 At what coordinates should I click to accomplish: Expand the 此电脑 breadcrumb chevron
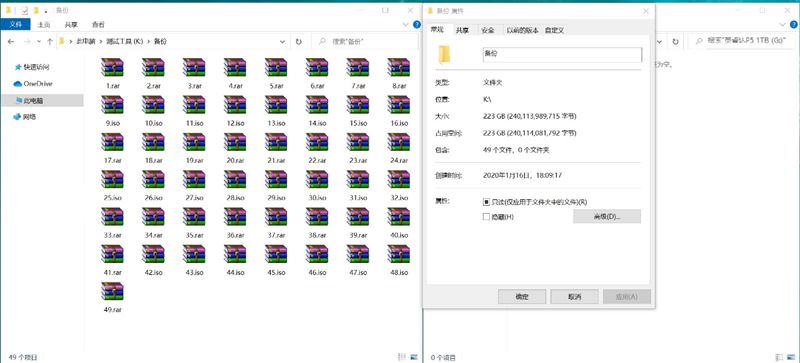tap(102, 41)
